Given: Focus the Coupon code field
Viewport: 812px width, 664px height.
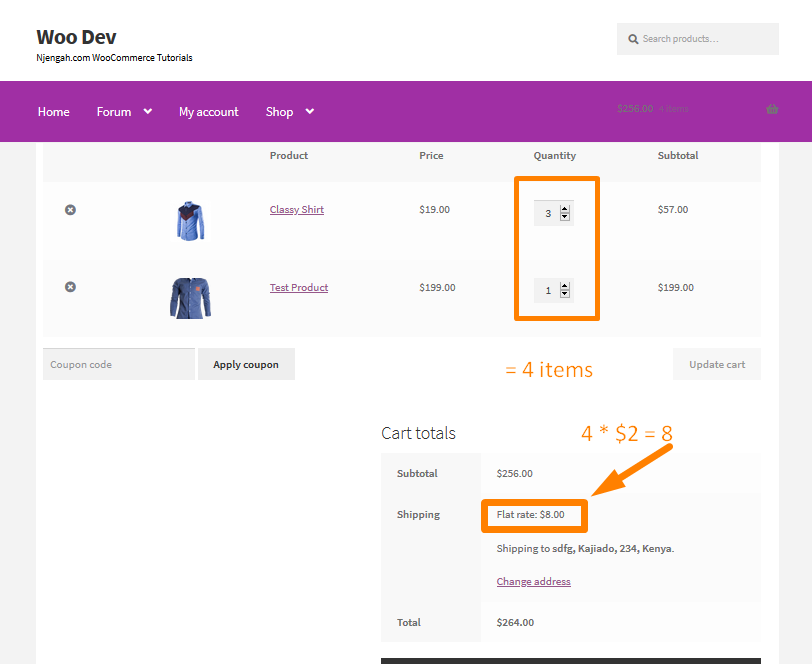Looking at the screenshot, I should click(x=119, y=364).
